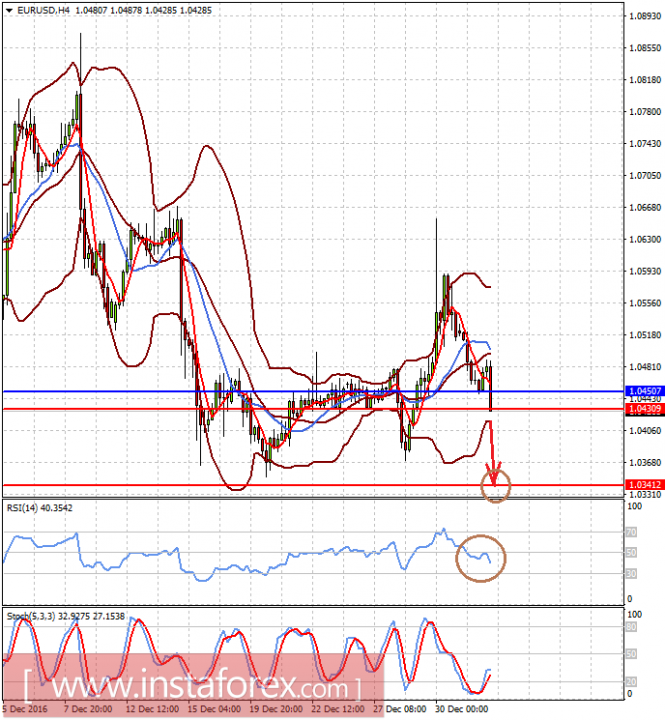Click the brown circle on RSI panel
The image size is (665, 720).
tap(480, 558)
